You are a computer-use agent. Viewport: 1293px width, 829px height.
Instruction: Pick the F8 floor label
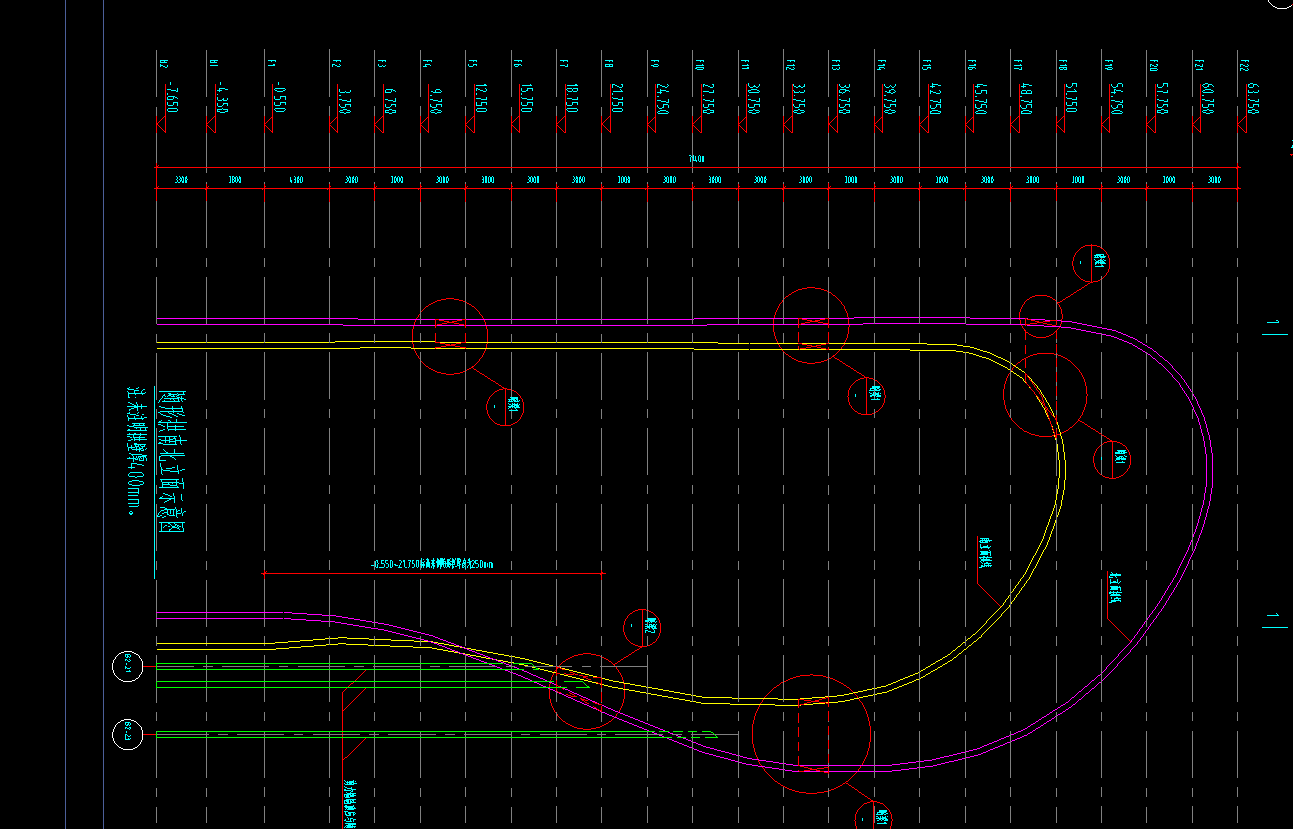coord(608,64)
